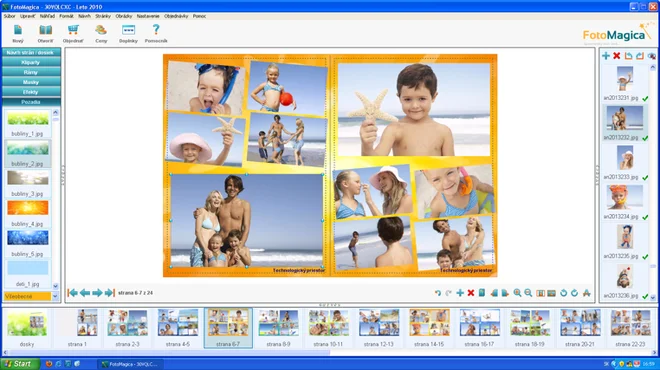Screen dimensions: 660x370
Task: Expand the Rámy panel section
Action: [x=31, y=72]
